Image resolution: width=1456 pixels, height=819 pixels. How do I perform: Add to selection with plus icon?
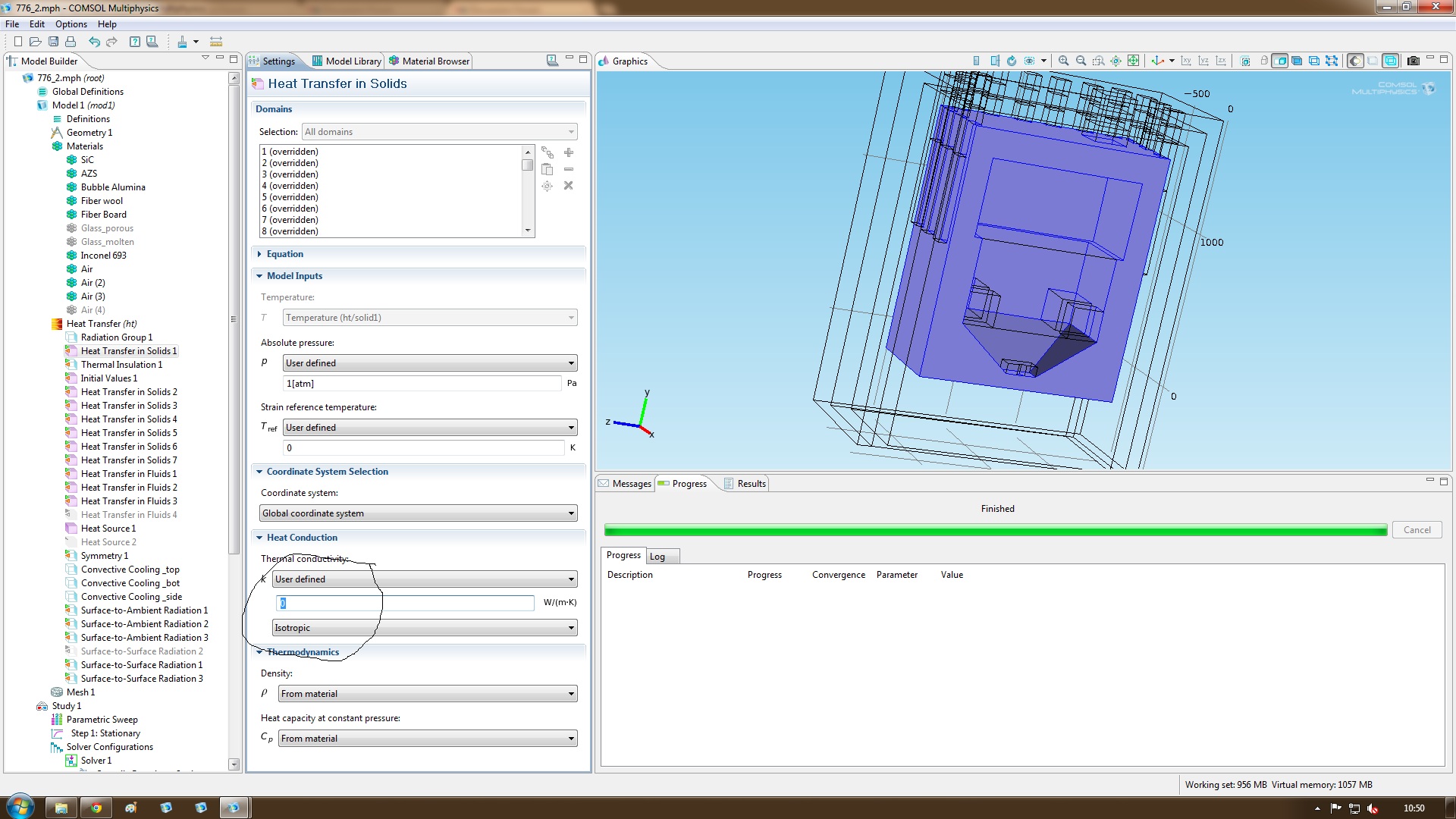569,152
